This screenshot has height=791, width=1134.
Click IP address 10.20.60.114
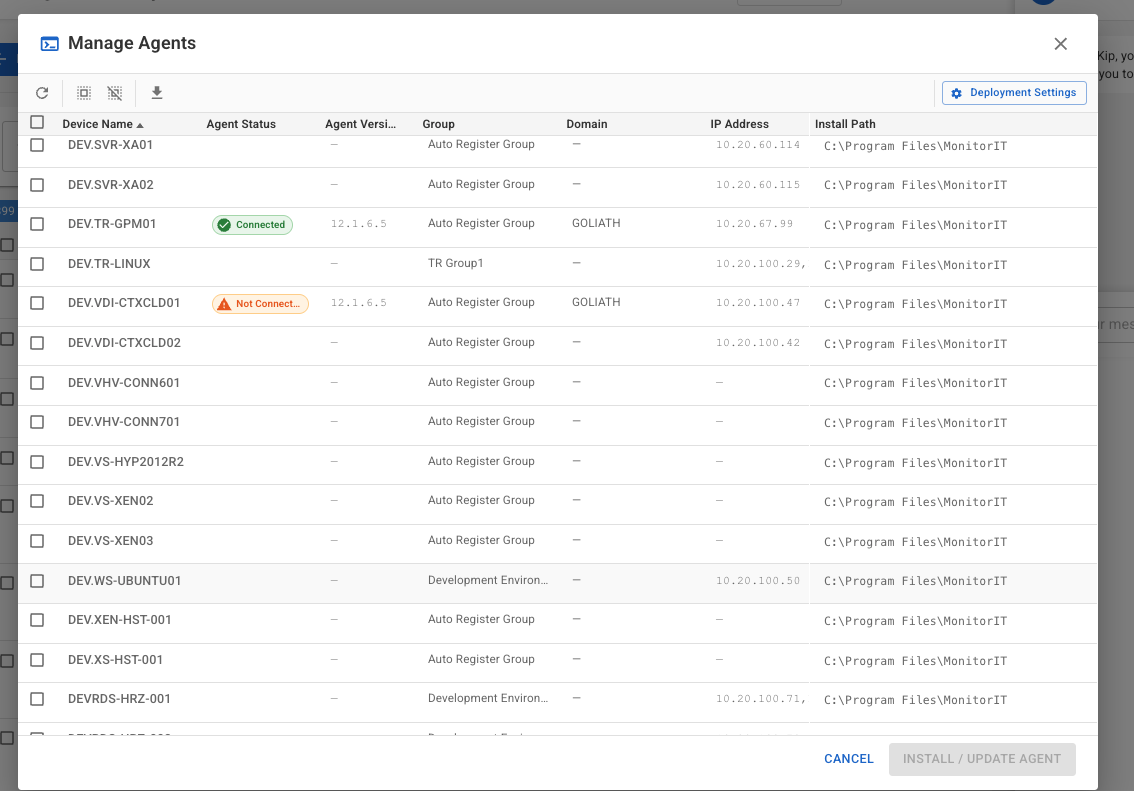(x=758, y=145)
